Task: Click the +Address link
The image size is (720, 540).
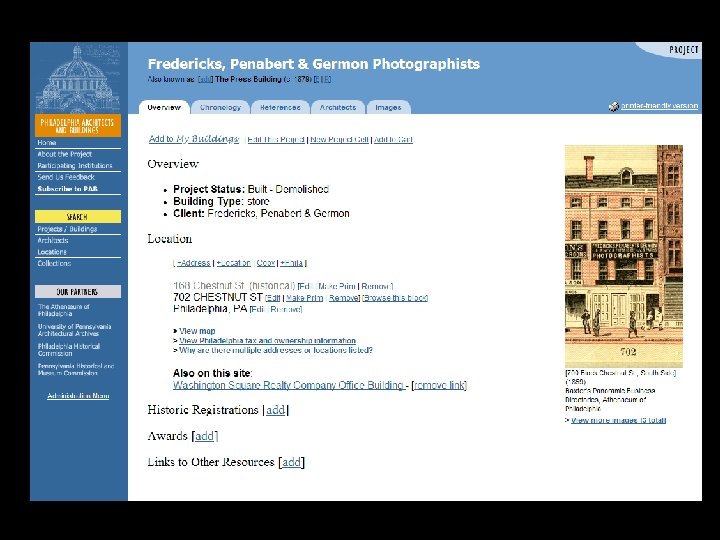Action: 193,263
